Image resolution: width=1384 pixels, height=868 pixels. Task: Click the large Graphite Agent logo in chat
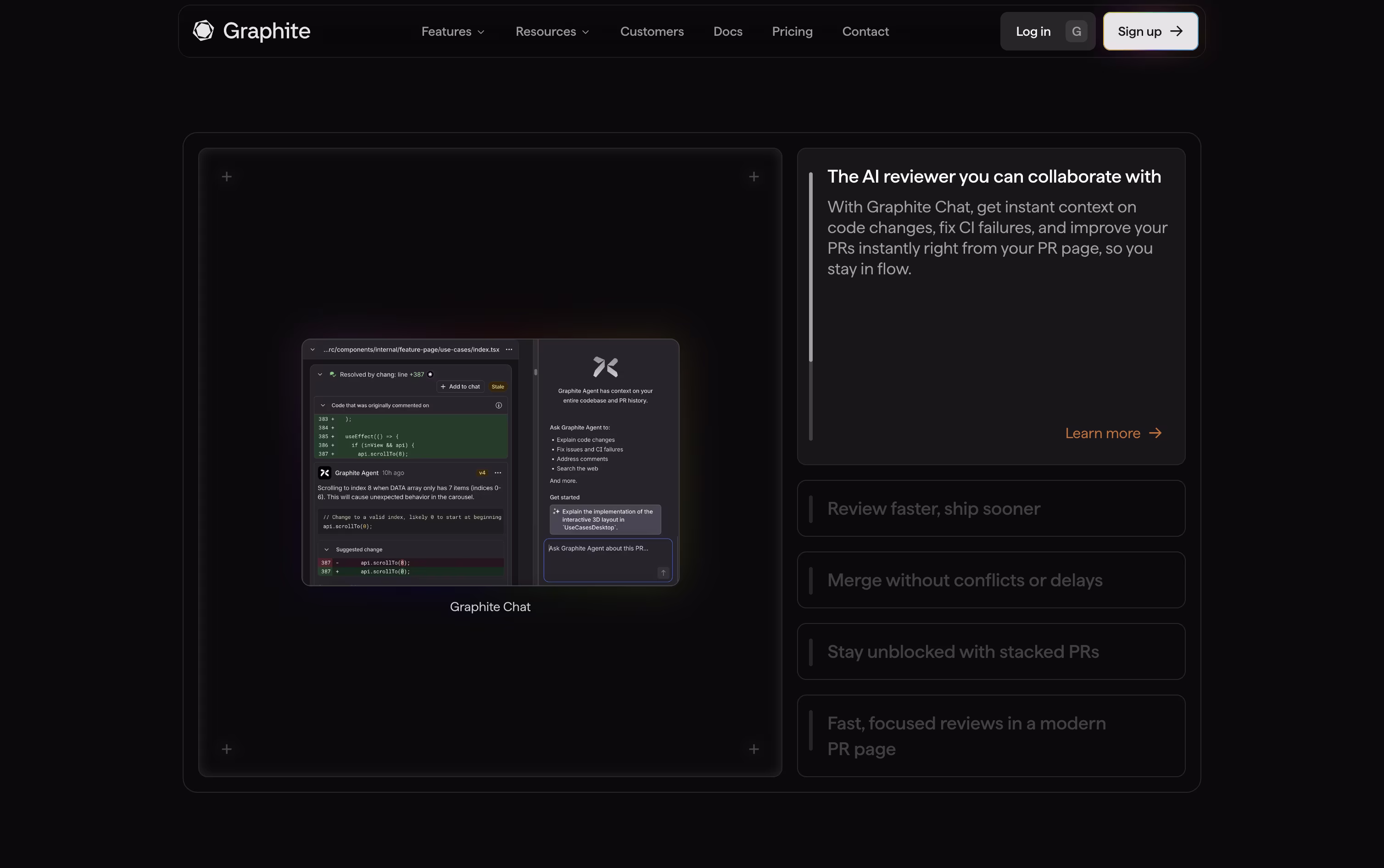[605, 367]
